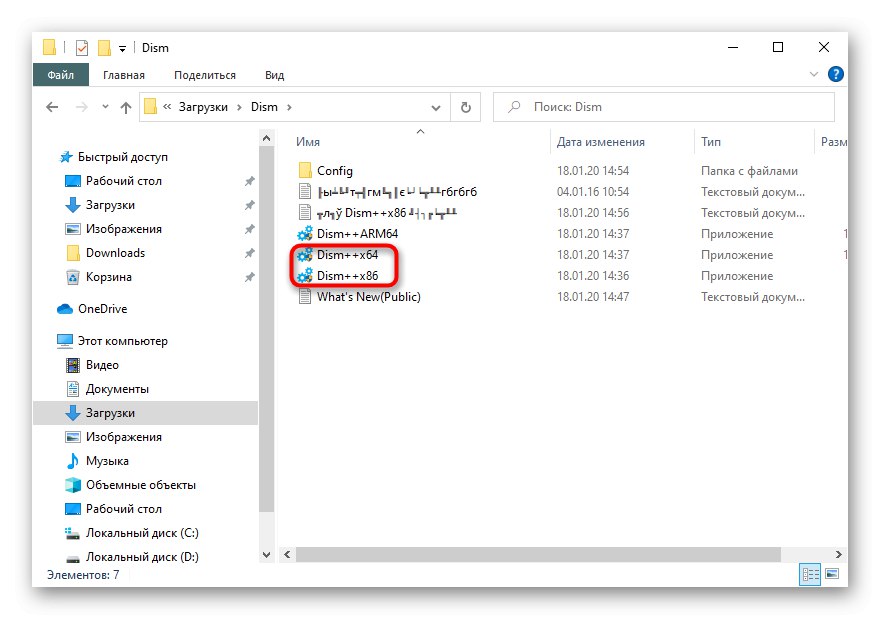The image size is (880, 619).
Task: Sort by the Имя column header
Action: click(308, 142)
